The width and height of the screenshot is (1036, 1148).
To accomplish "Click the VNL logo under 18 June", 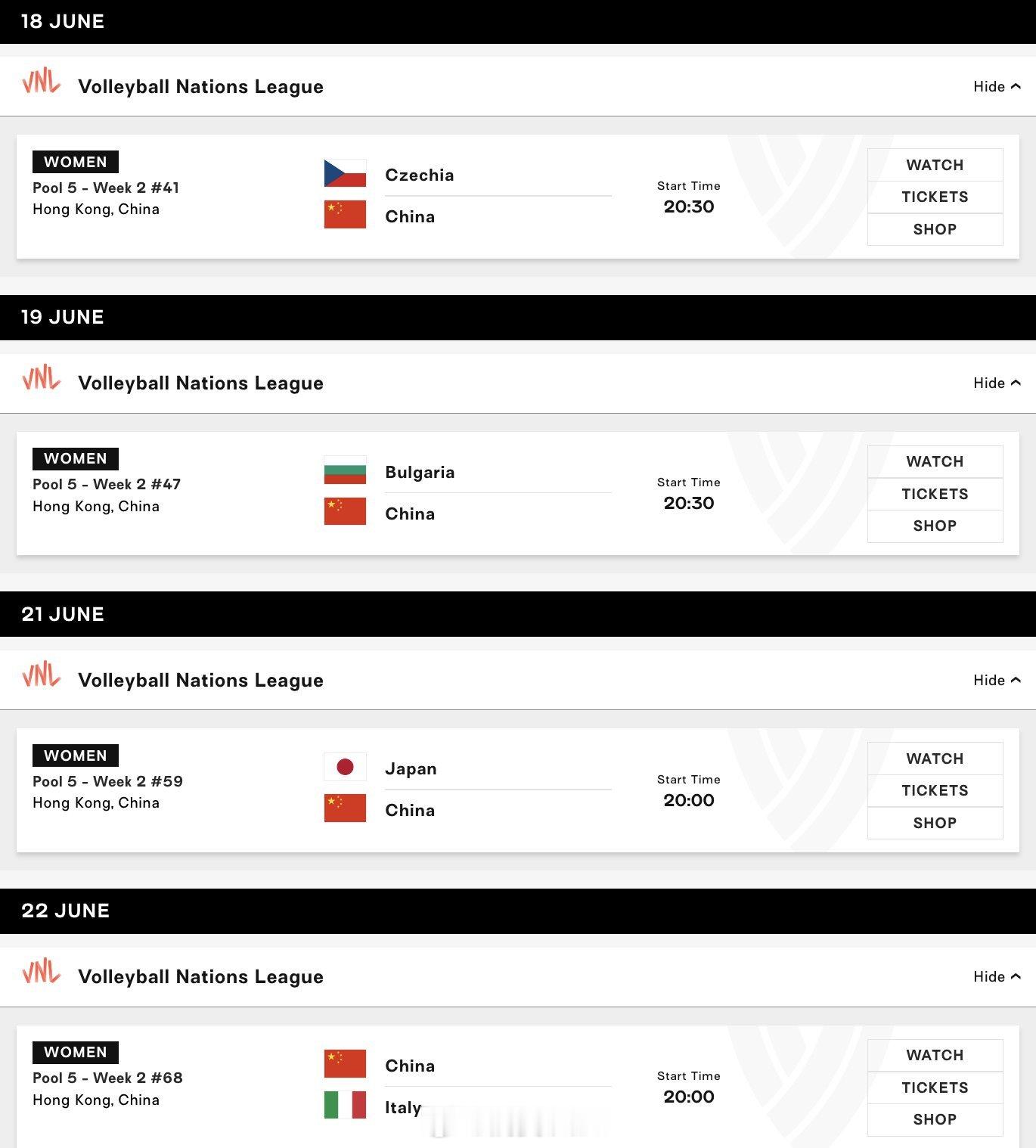I will pos(41,81).
